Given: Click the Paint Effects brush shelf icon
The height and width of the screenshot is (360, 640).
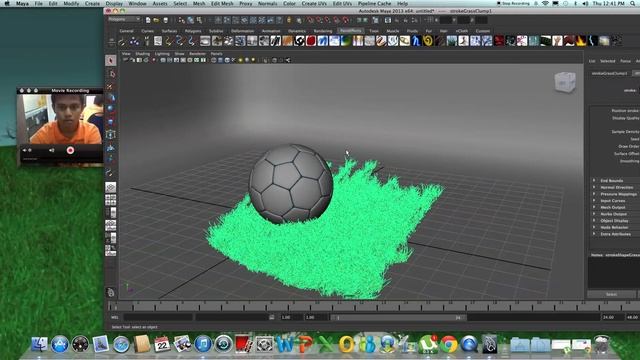Looking at the screenshot, I should pyautogui.click(x=122, y=41).
